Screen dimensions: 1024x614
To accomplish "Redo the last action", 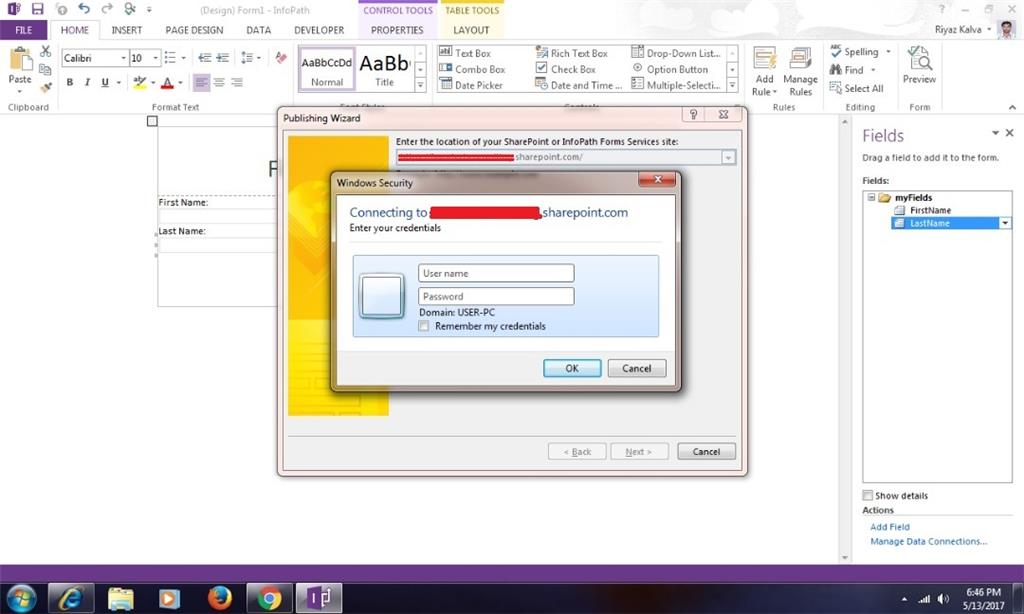I will [x=106, y=8].
